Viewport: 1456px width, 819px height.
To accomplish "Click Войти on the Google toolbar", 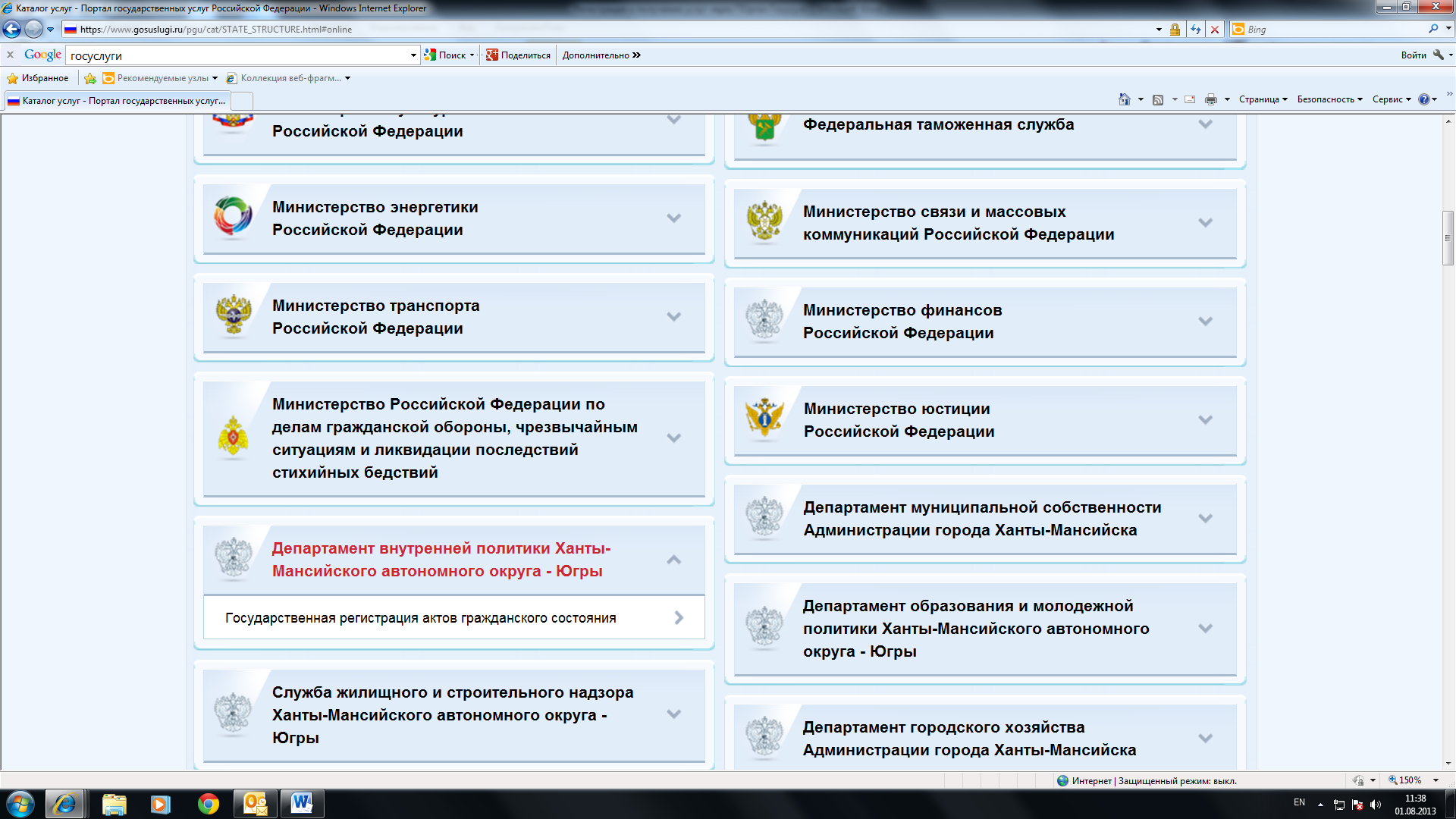I will coord(1413,55).
